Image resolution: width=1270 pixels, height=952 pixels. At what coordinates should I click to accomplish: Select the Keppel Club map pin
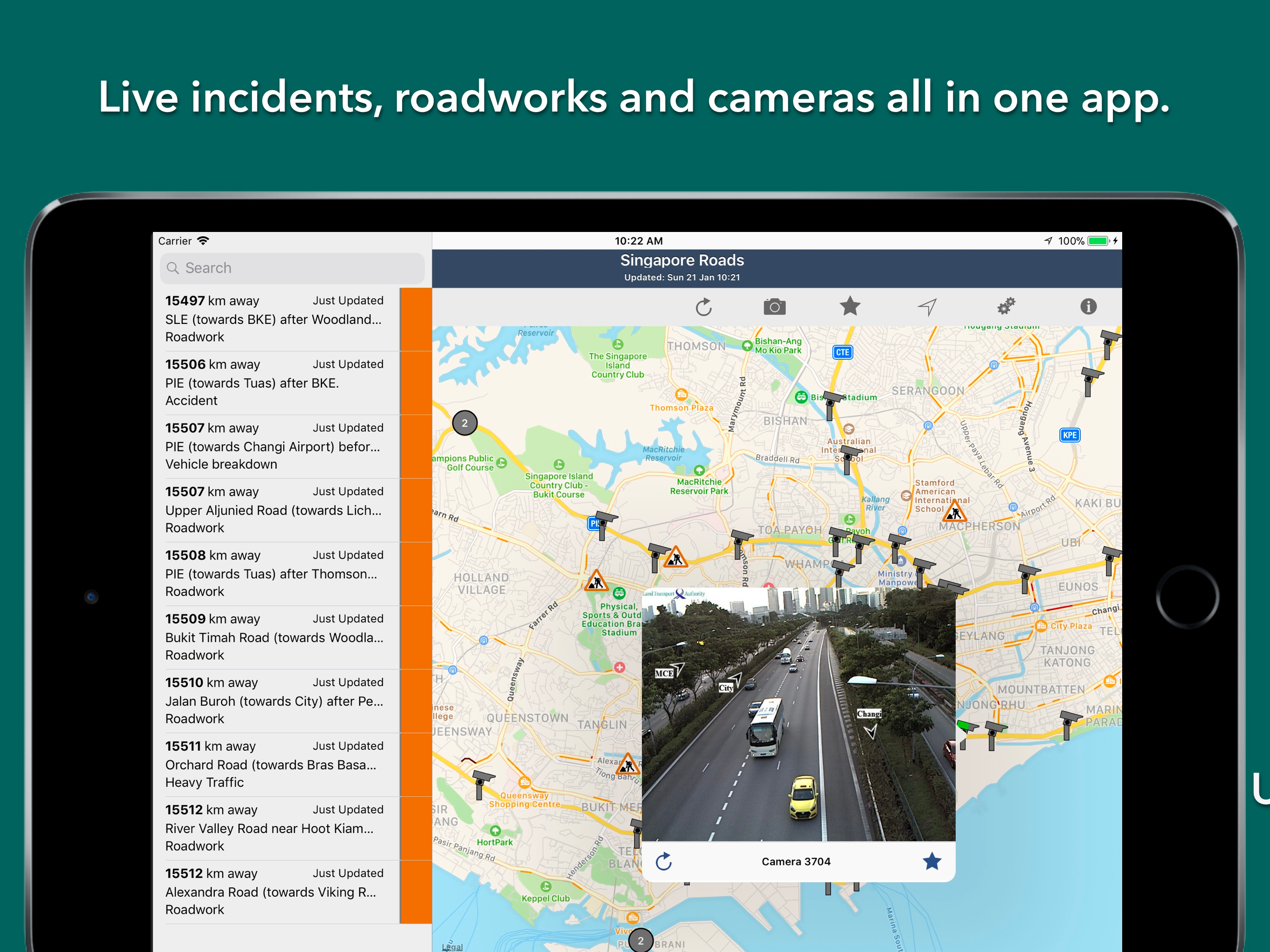546,886
